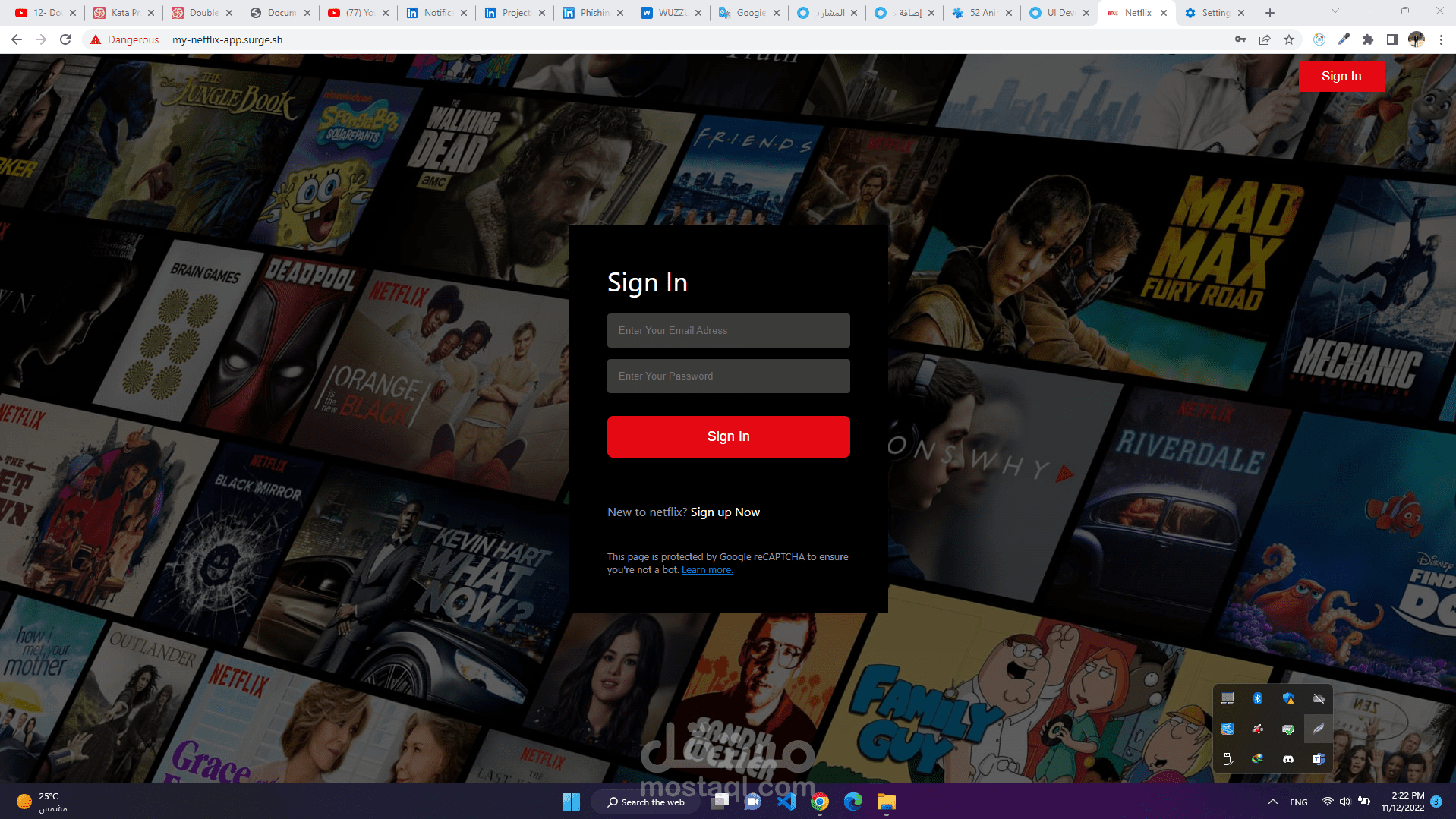Close the Netflix tab
The height and width of the screenshot is (819, 1456).
(1164, 13)
